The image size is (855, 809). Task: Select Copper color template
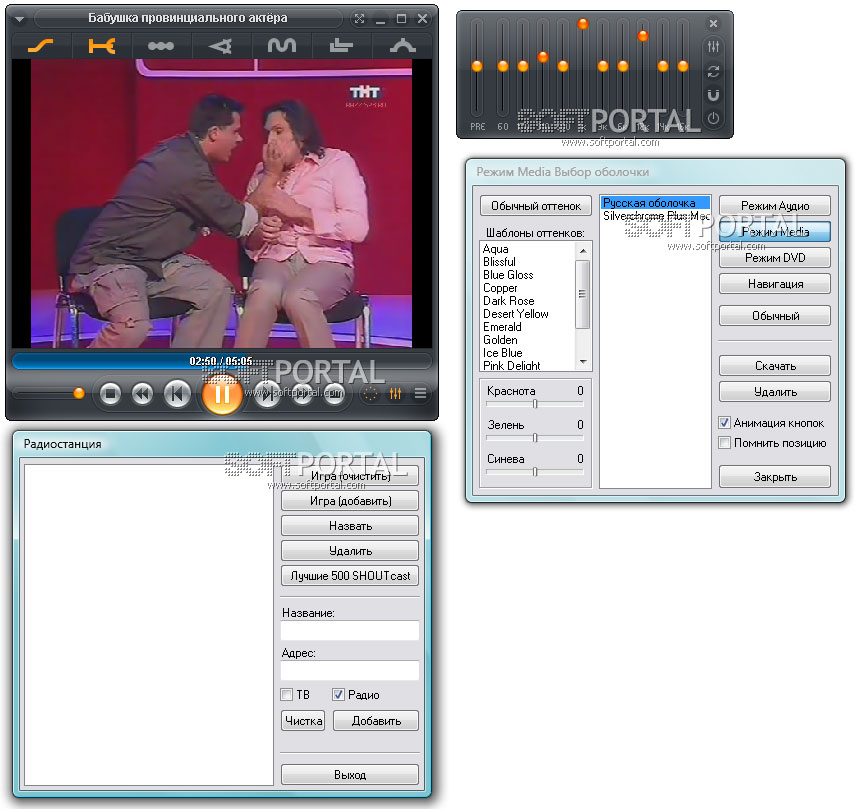pyautogui.click(x=500, y=288)
